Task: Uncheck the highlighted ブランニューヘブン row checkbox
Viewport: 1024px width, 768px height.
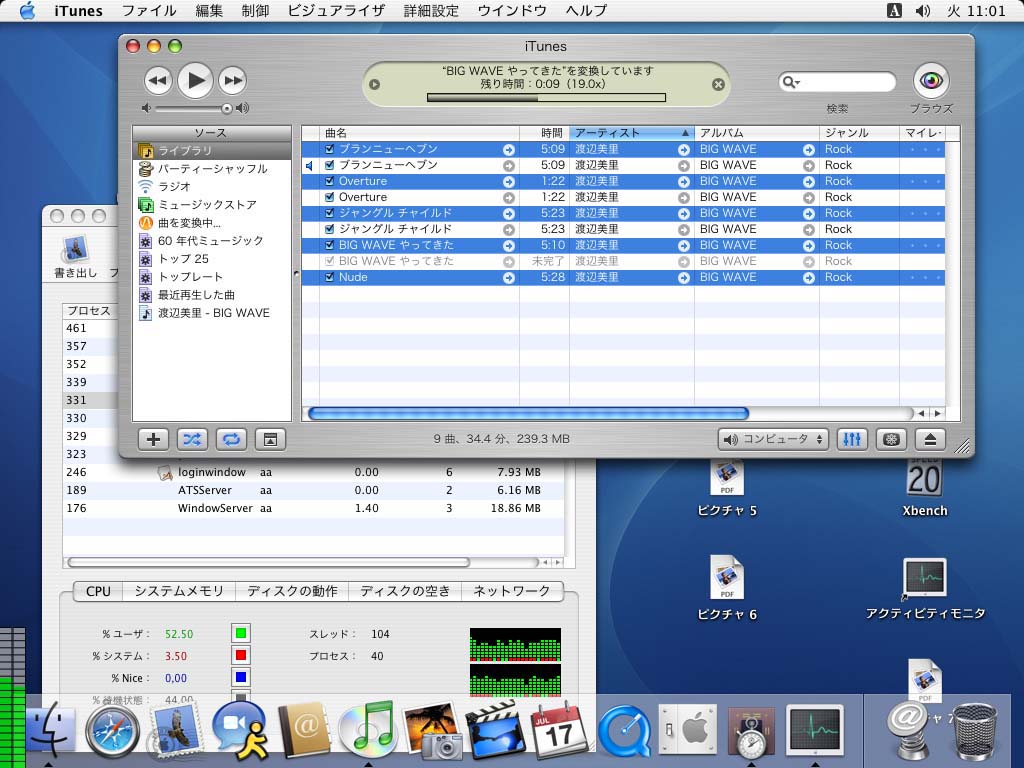Action: pyautogui.click(x=330, y=150)
